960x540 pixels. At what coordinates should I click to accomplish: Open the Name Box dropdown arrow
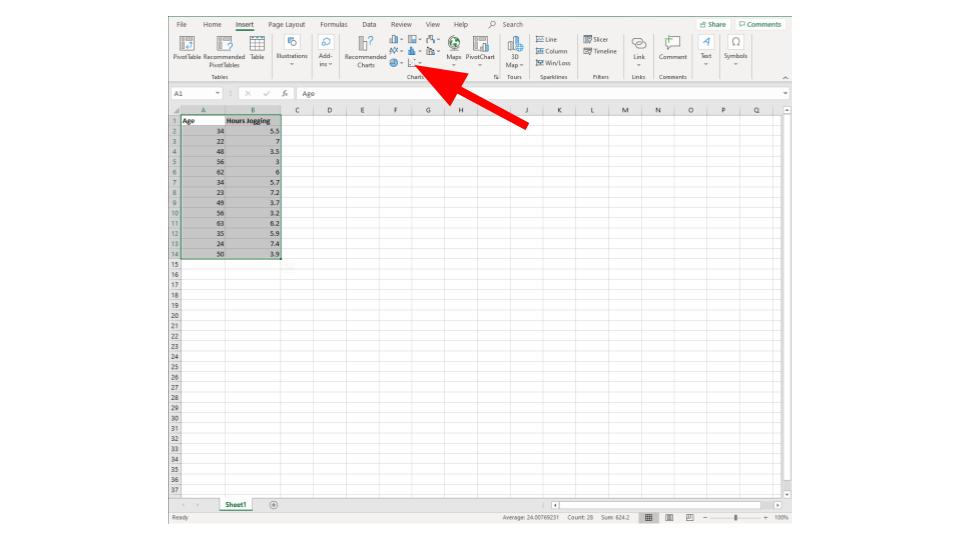coord(217,94)
